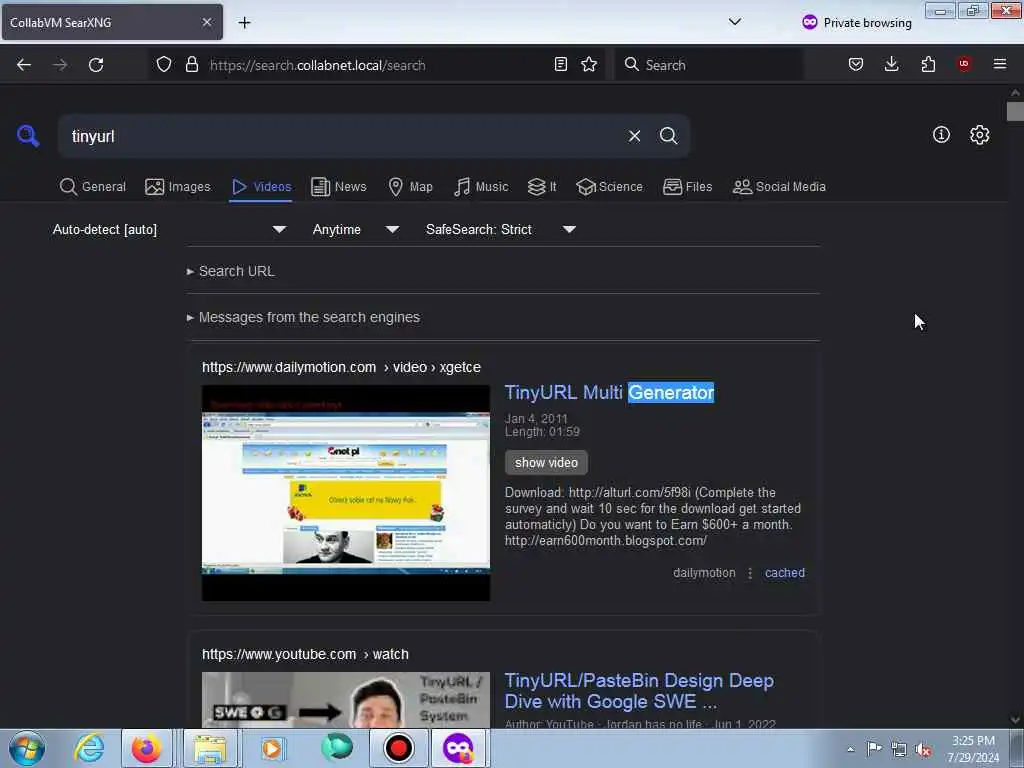Open Windows Media Player from taskbar
This screenshot has width=1024, height=768.
click(x=272, y=748)
